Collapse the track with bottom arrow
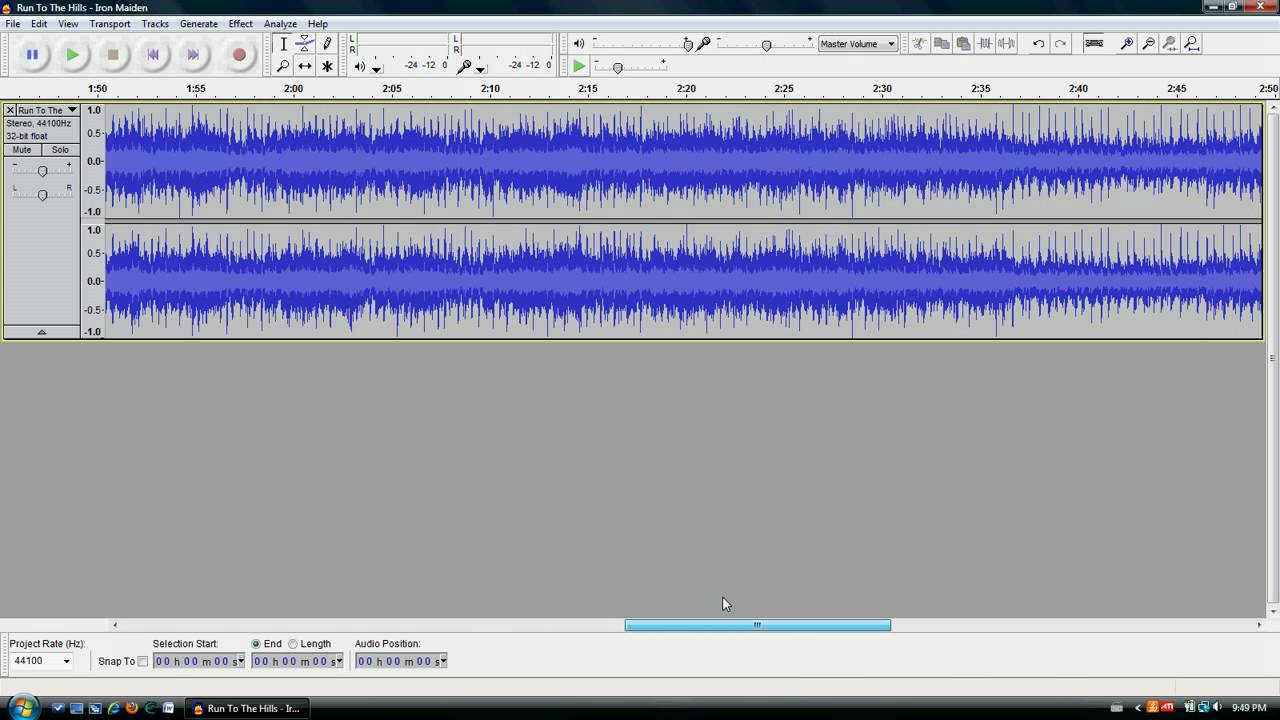The width and height of the screenshot is (1280, 720). [41, 332]
